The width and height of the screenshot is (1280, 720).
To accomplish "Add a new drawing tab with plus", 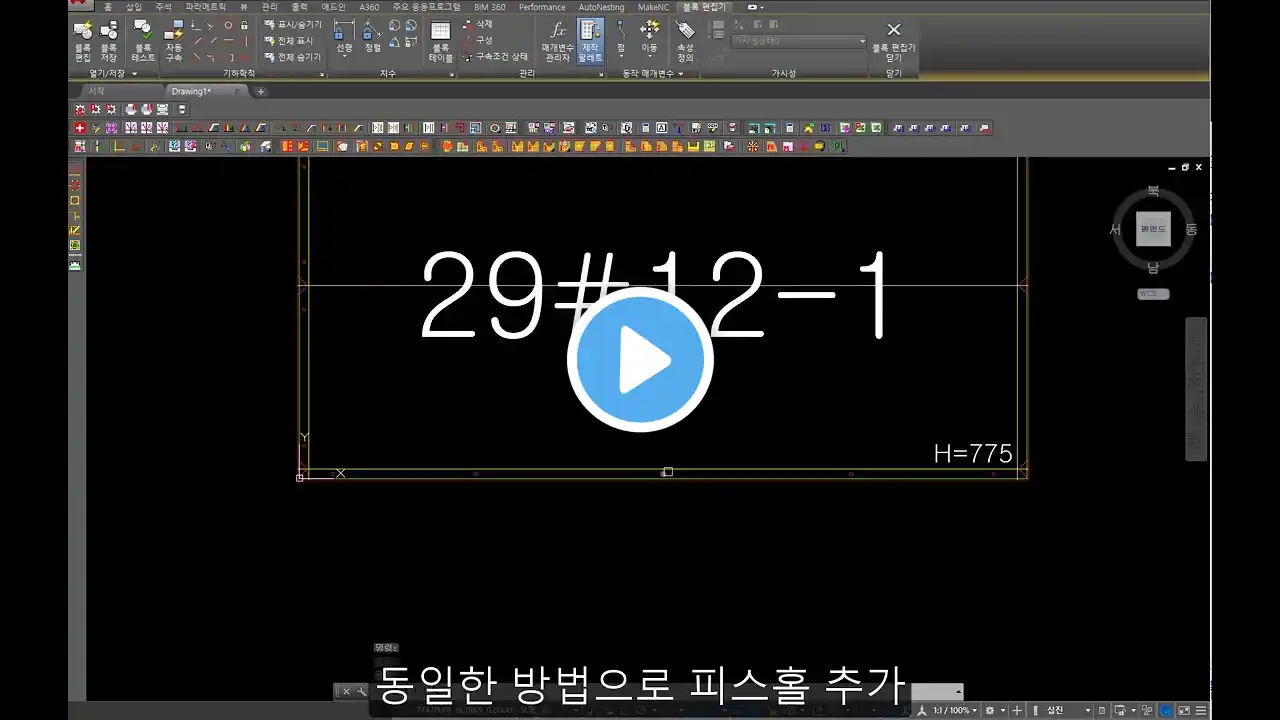I will click(261, 91).
